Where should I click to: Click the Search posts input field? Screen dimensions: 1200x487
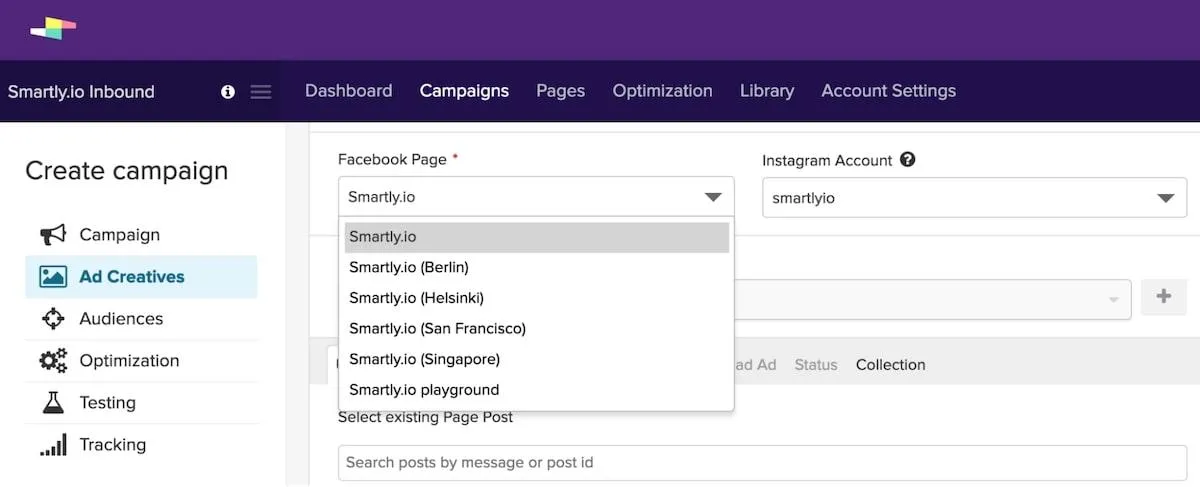coord(762,463)
